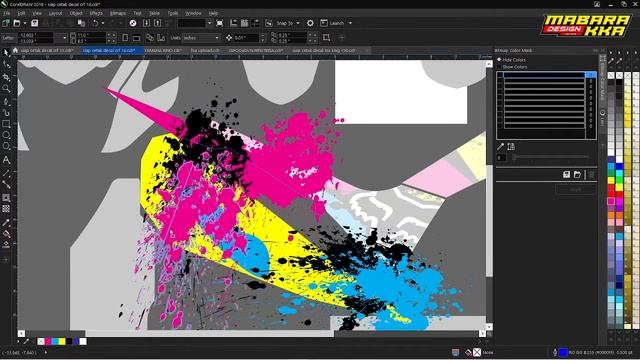Select the Rectangle tool
Screen dimensions: 640x360
[6, 124]
